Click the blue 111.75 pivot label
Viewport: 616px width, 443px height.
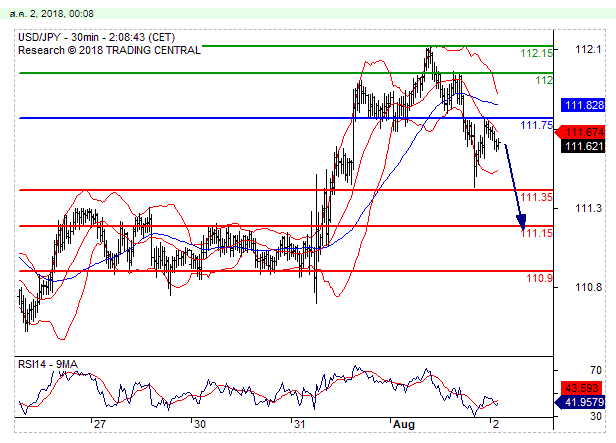pyautogui.click(x=536, y=125)
